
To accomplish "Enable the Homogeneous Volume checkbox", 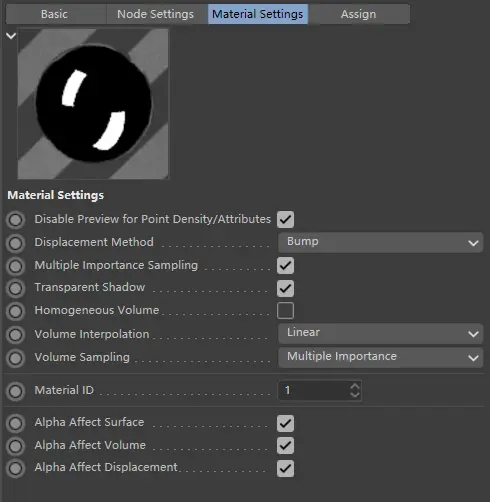I will (285, 311).
